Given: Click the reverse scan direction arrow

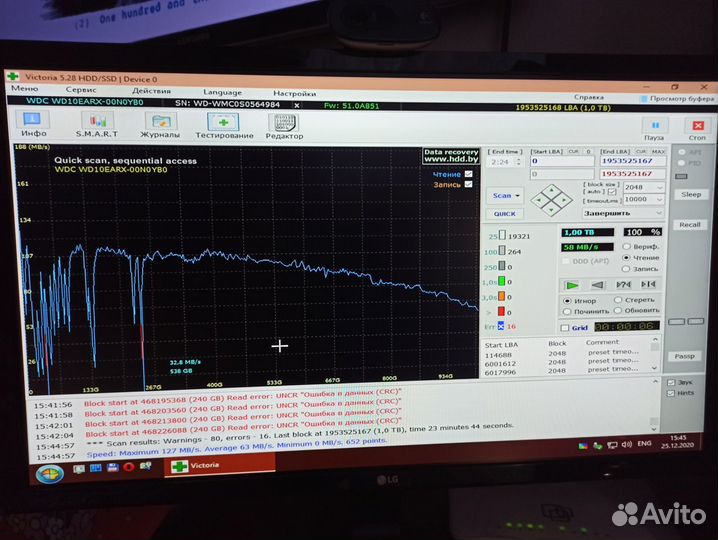Looking at the screenshot, I should [597, 285].
